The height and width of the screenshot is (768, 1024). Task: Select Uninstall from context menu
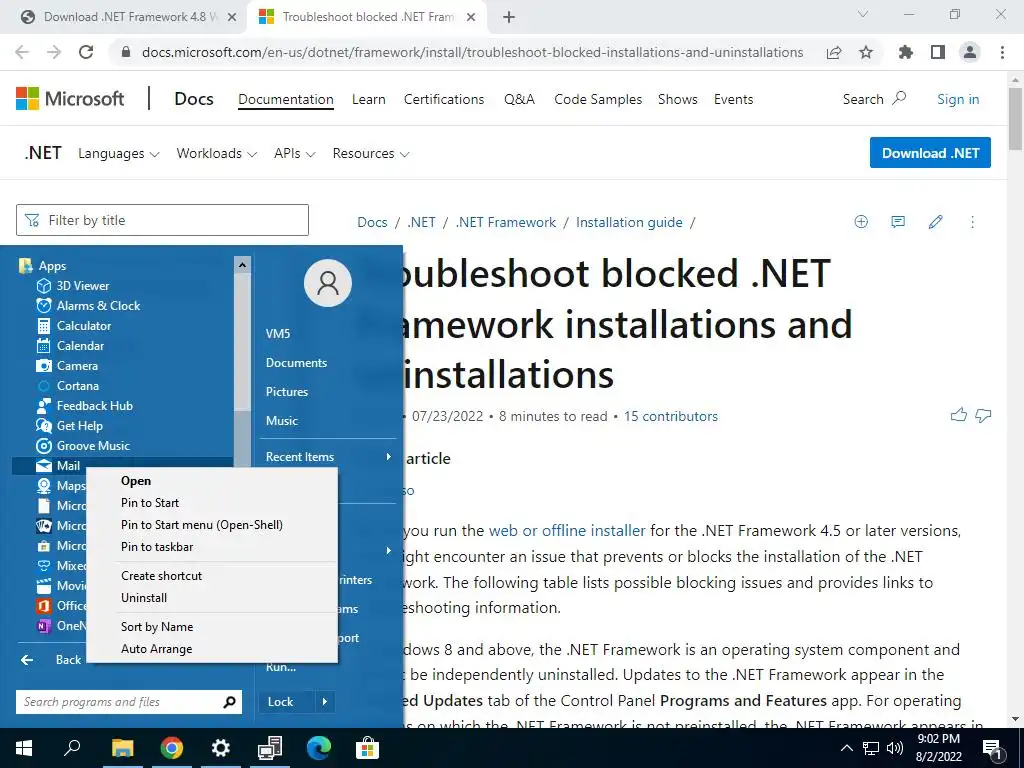point(144,598)
